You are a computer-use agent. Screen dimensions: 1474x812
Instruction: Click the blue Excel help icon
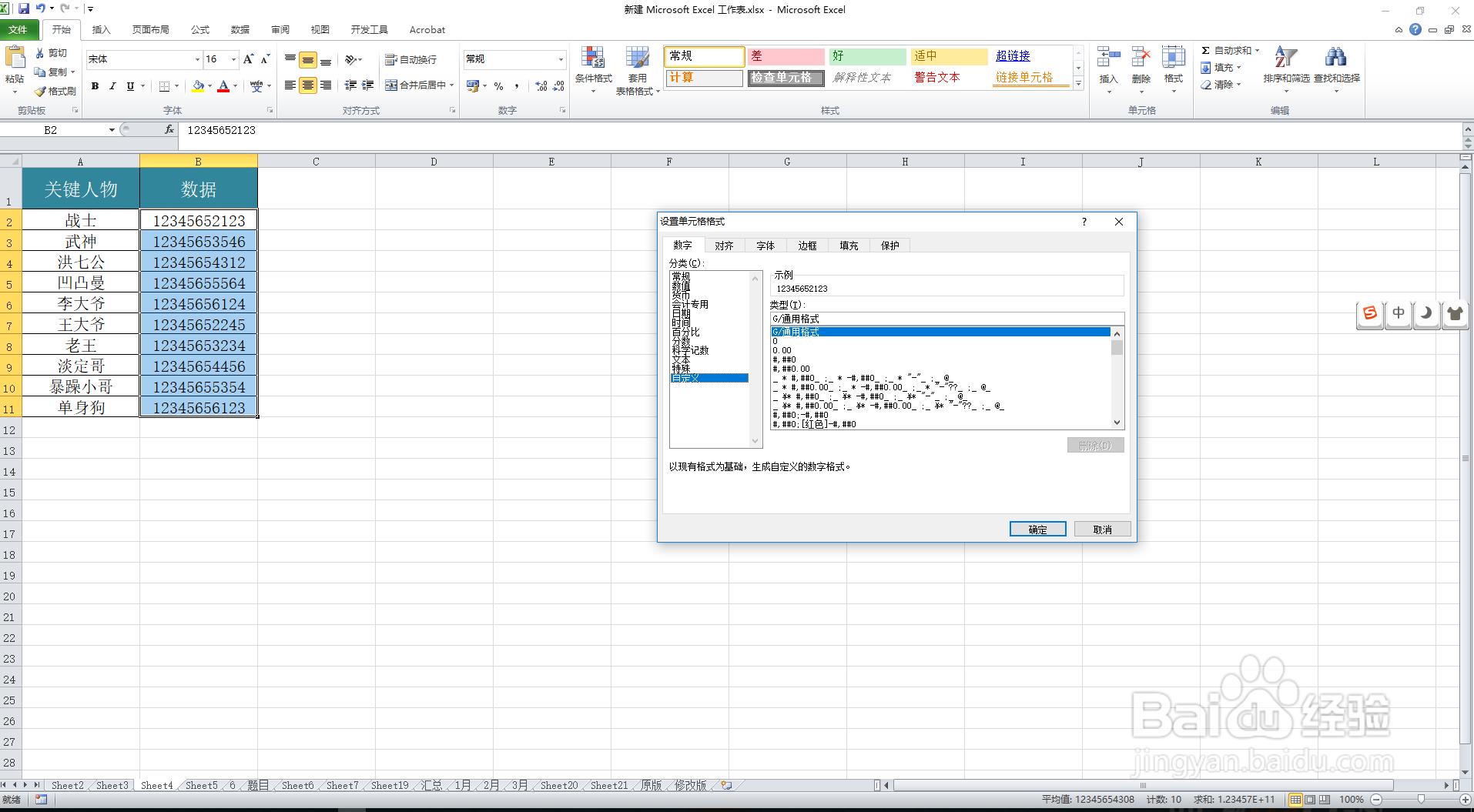1415,29
